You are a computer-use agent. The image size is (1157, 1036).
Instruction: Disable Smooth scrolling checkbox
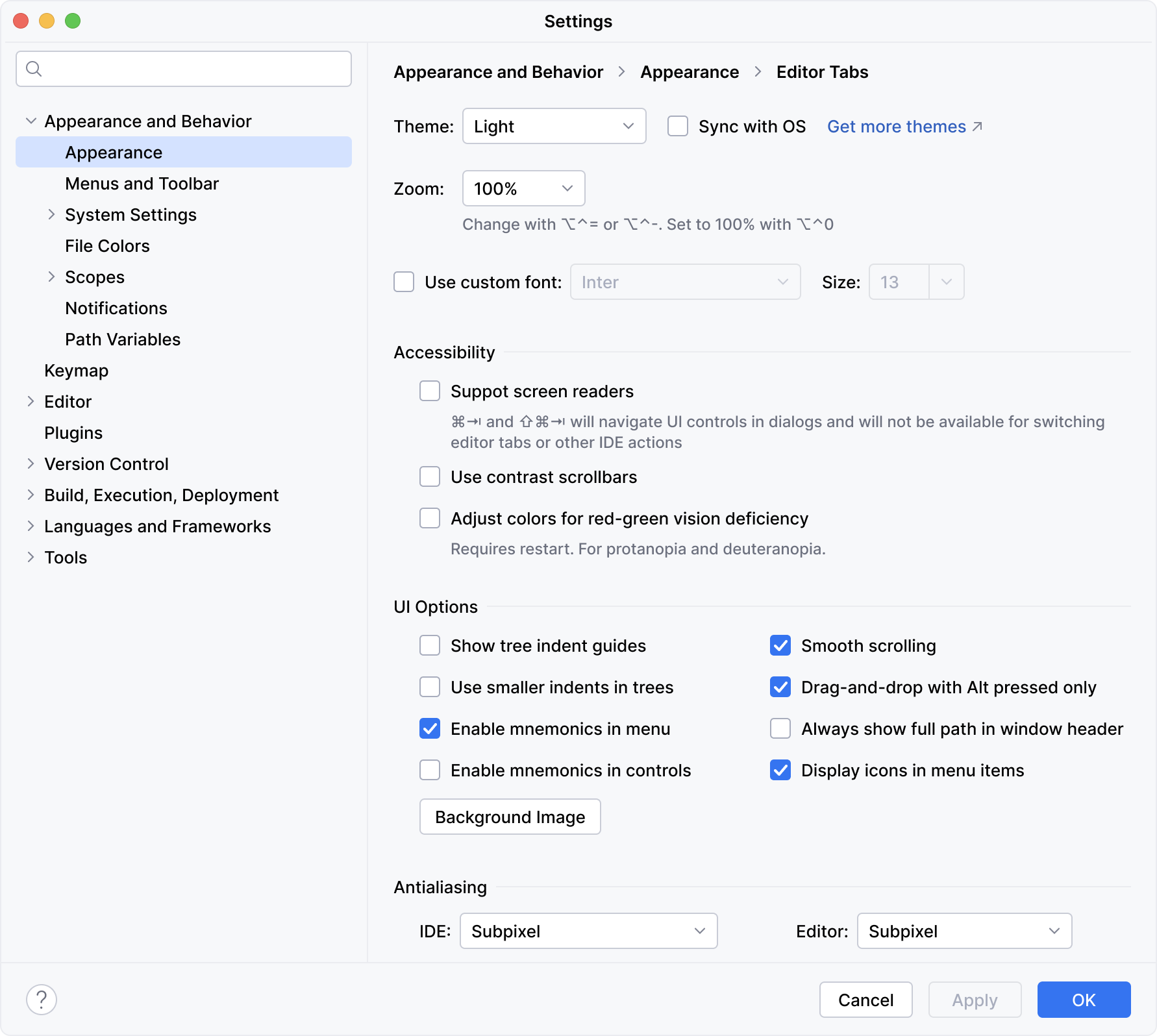coord(780,645)
